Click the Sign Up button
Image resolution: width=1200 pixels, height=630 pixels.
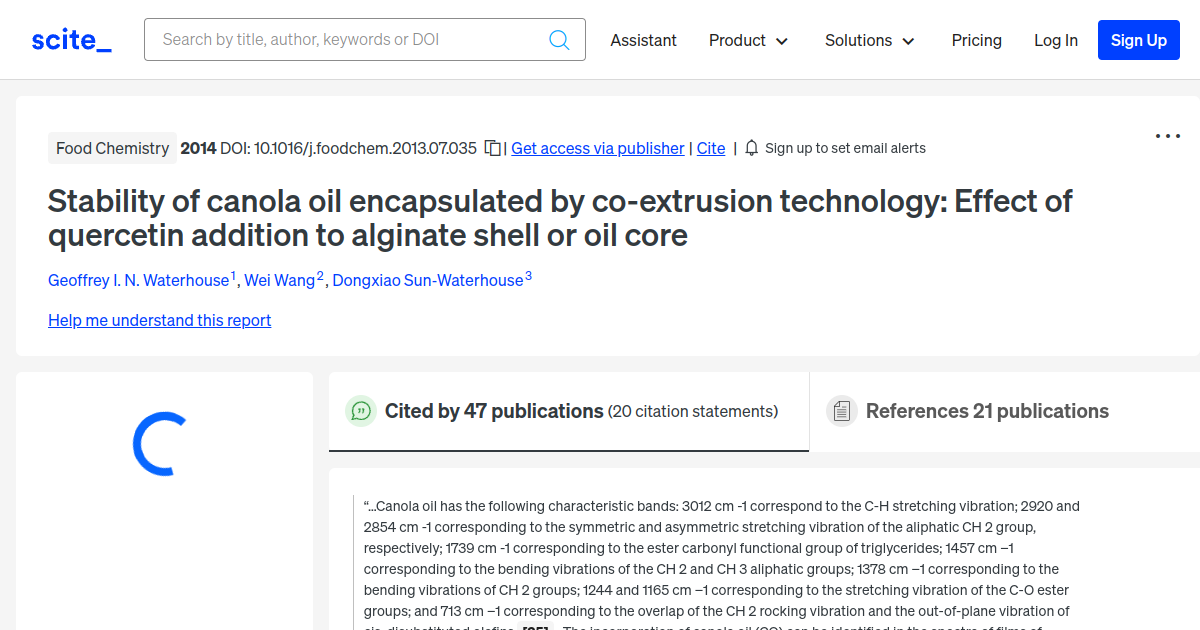[x=1138, y=40]
